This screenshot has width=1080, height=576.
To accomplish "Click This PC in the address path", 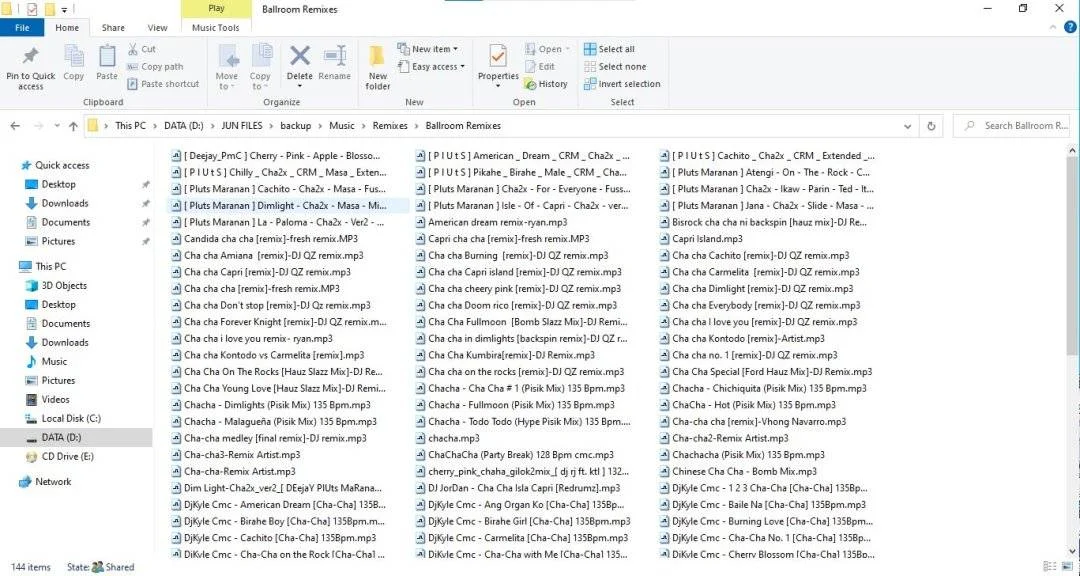I will (130, 126).
